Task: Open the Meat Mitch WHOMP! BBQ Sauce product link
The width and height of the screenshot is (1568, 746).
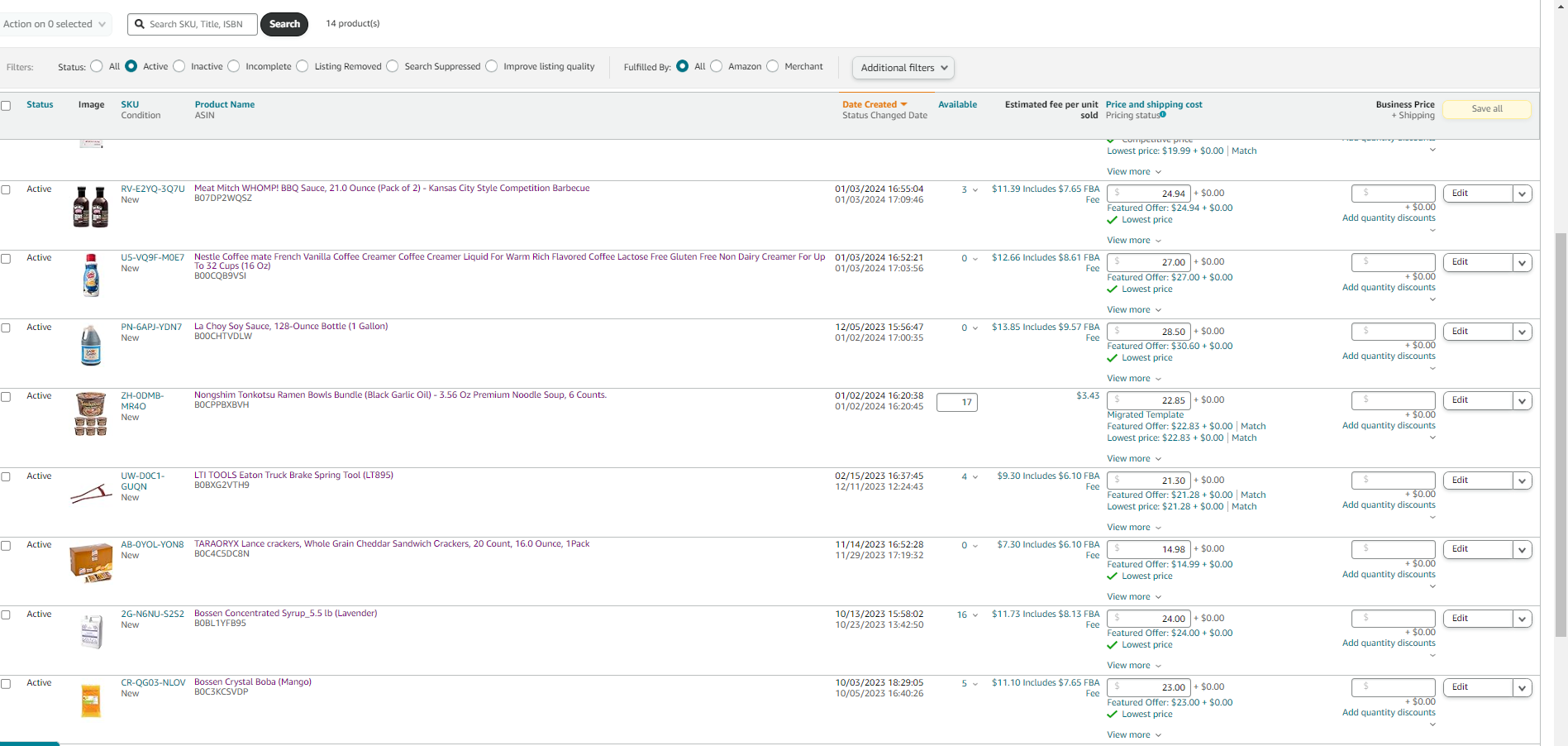Action: pos(392,189)
